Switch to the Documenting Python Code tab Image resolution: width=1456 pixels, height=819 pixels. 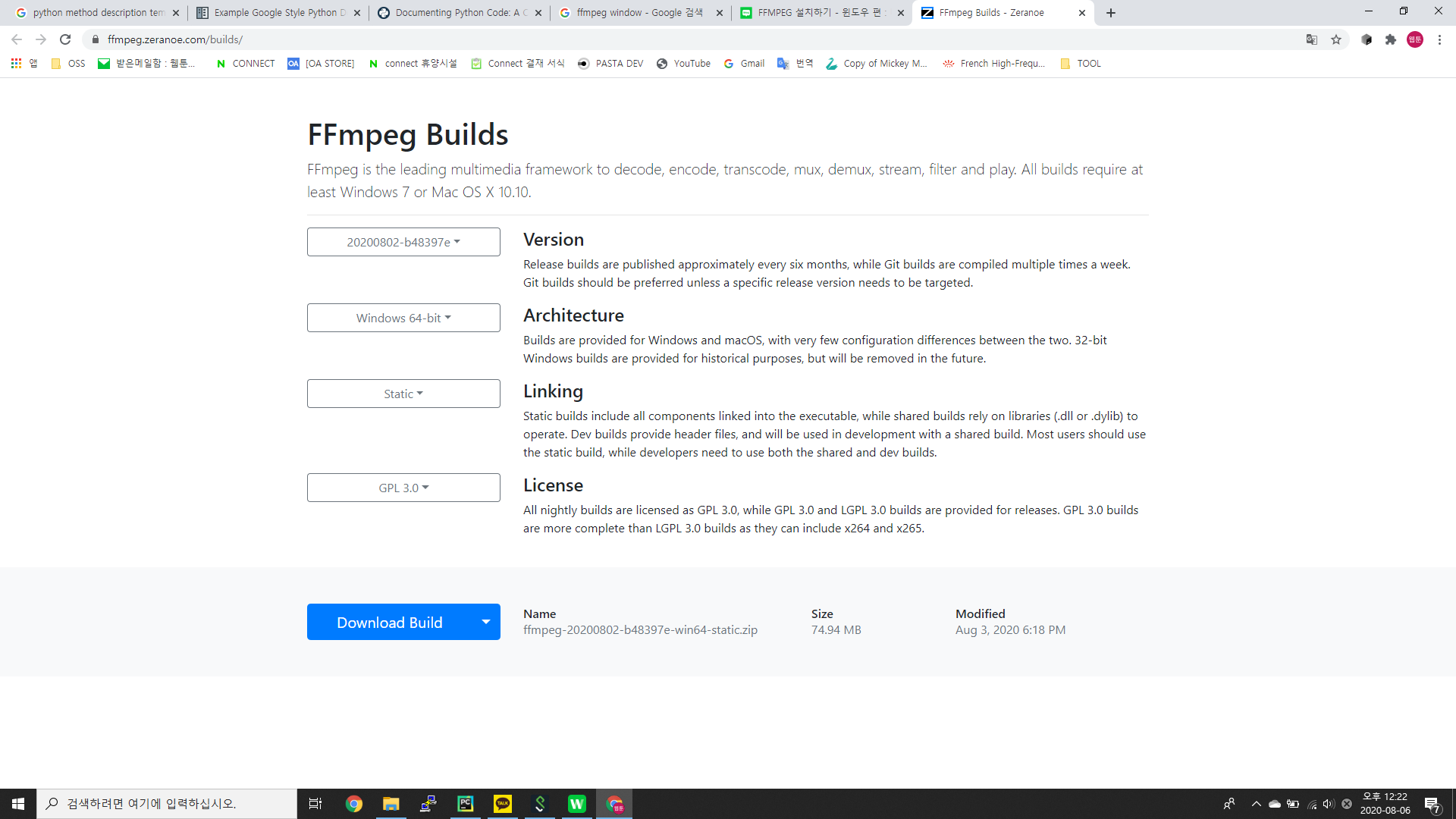(453, 13)
